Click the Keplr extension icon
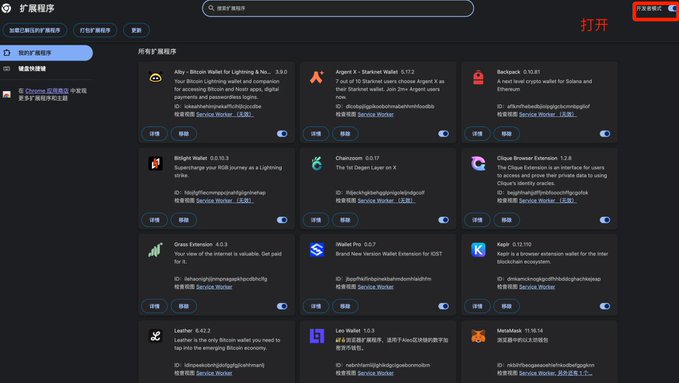679x383 pixels. (x=478, y=250)
